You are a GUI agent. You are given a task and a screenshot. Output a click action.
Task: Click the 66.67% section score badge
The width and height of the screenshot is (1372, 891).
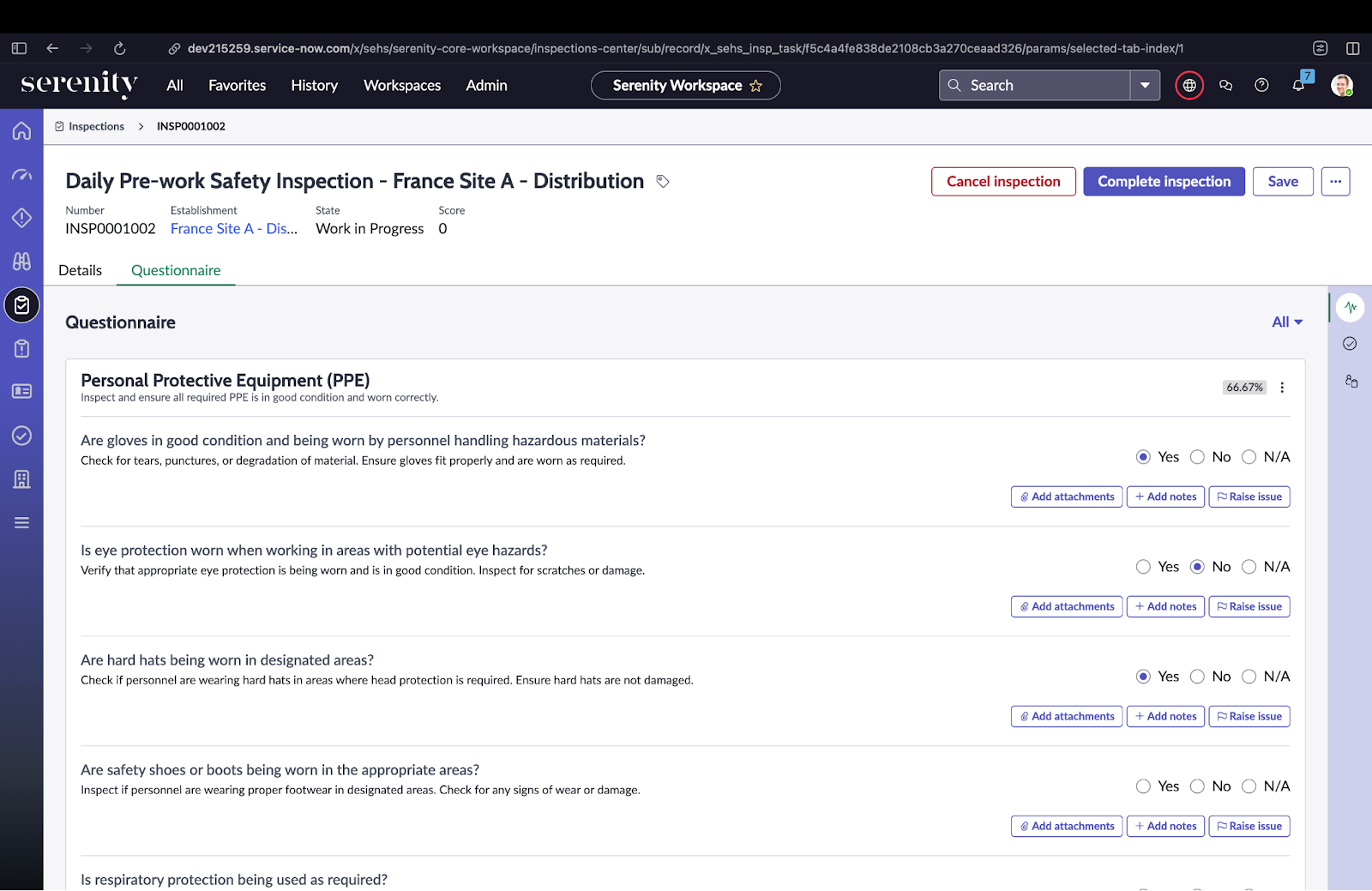(x=1244, y=388)
